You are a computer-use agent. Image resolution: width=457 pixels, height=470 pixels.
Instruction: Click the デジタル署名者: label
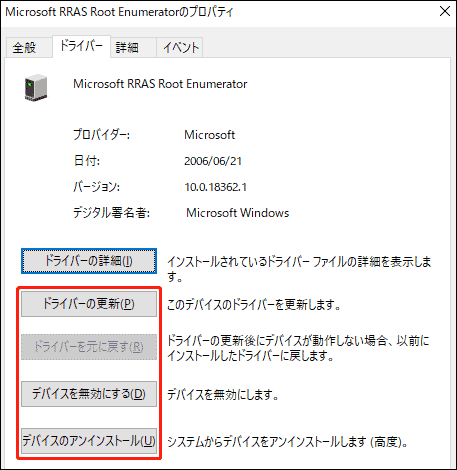(x=111, y=213)
